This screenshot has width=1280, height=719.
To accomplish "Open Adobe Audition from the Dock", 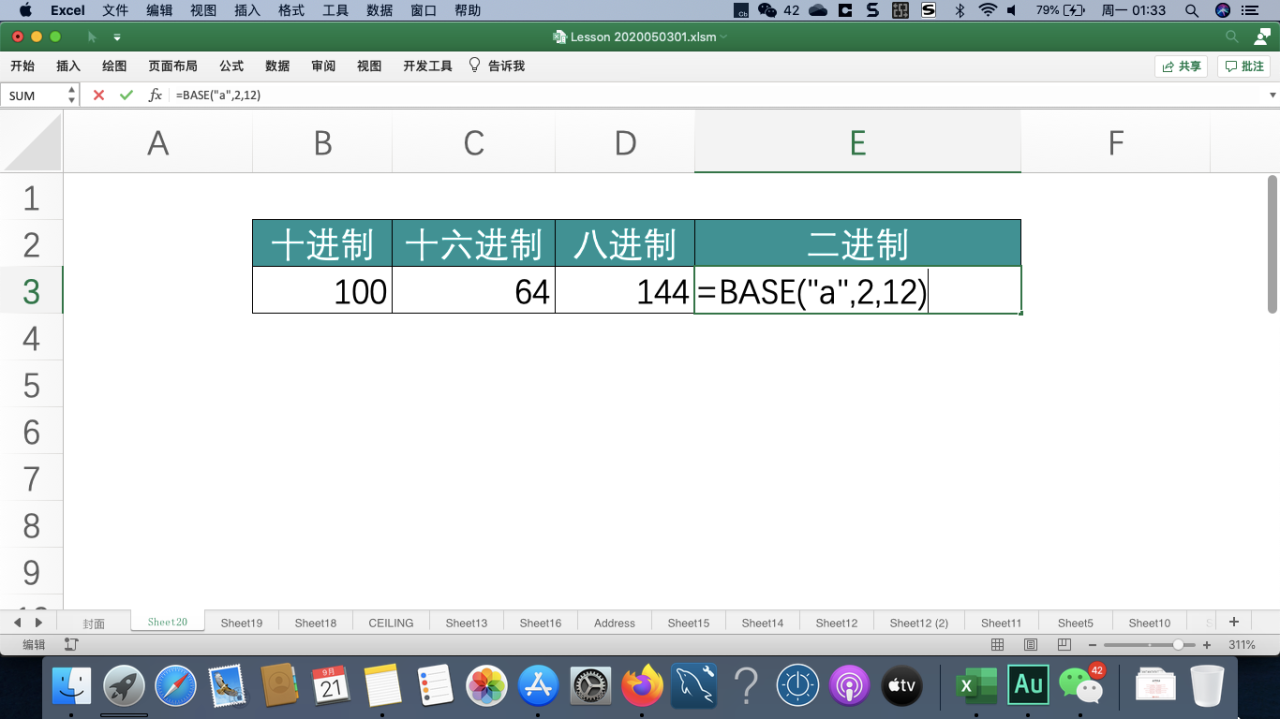I will [x=1028, y=686].
